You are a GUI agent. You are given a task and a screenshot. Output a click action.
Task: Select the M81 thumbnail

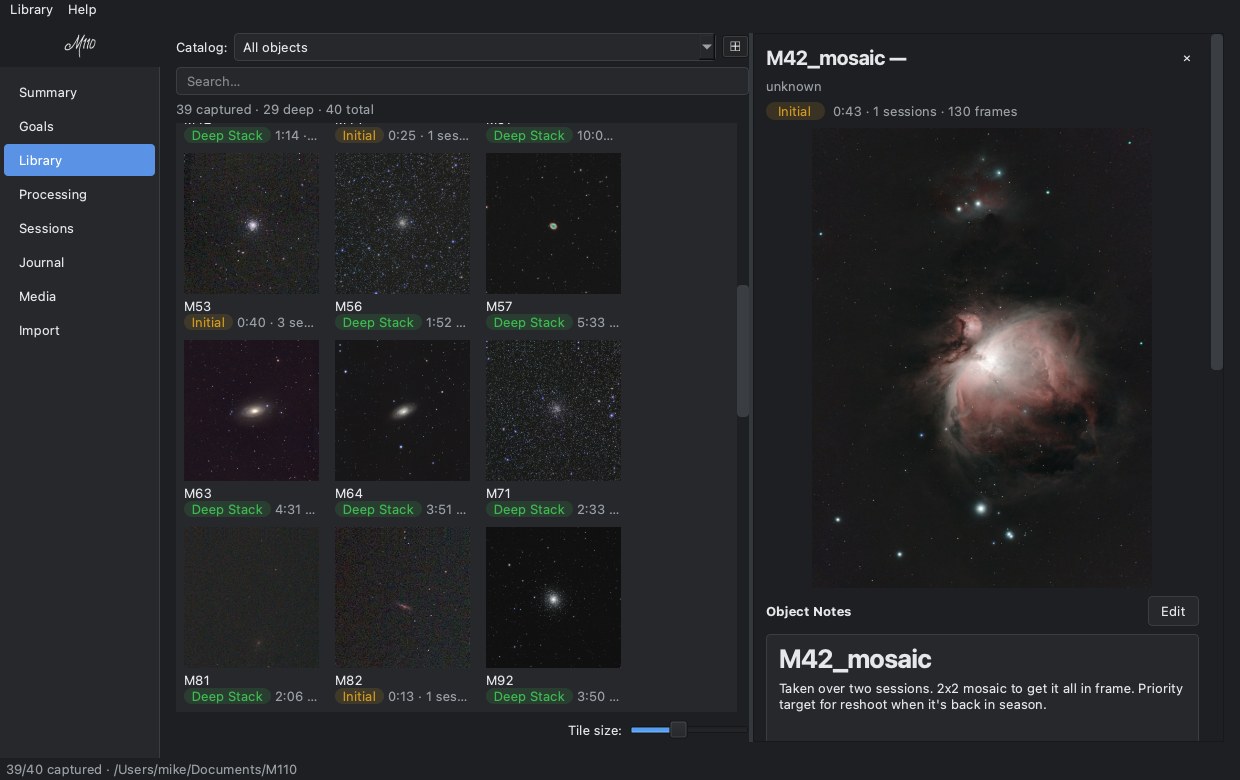coord(251,597)
